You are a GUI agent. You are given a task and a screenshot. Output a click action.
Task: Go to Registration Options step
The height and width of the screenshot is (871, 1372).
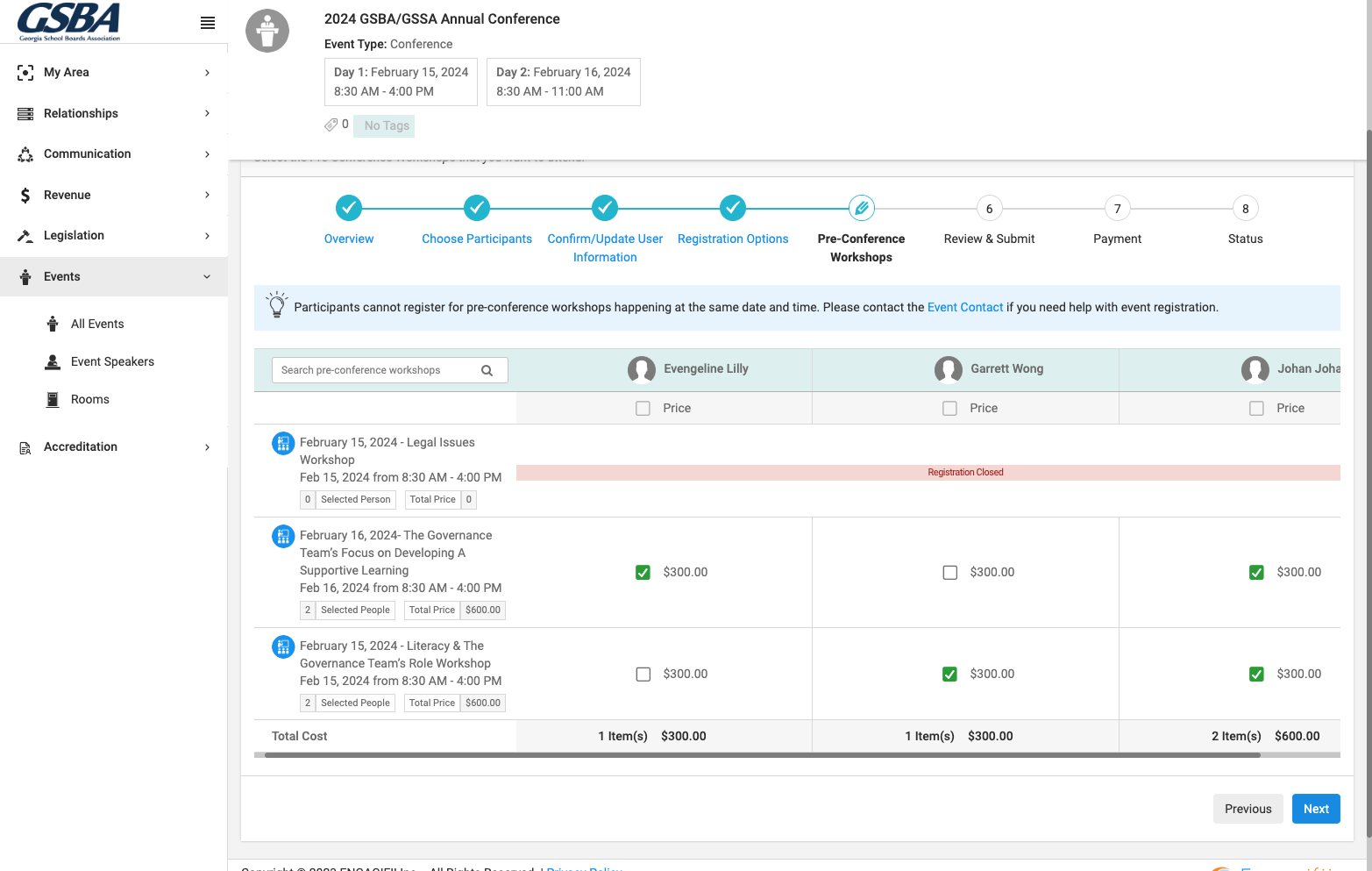click(733, 239)
